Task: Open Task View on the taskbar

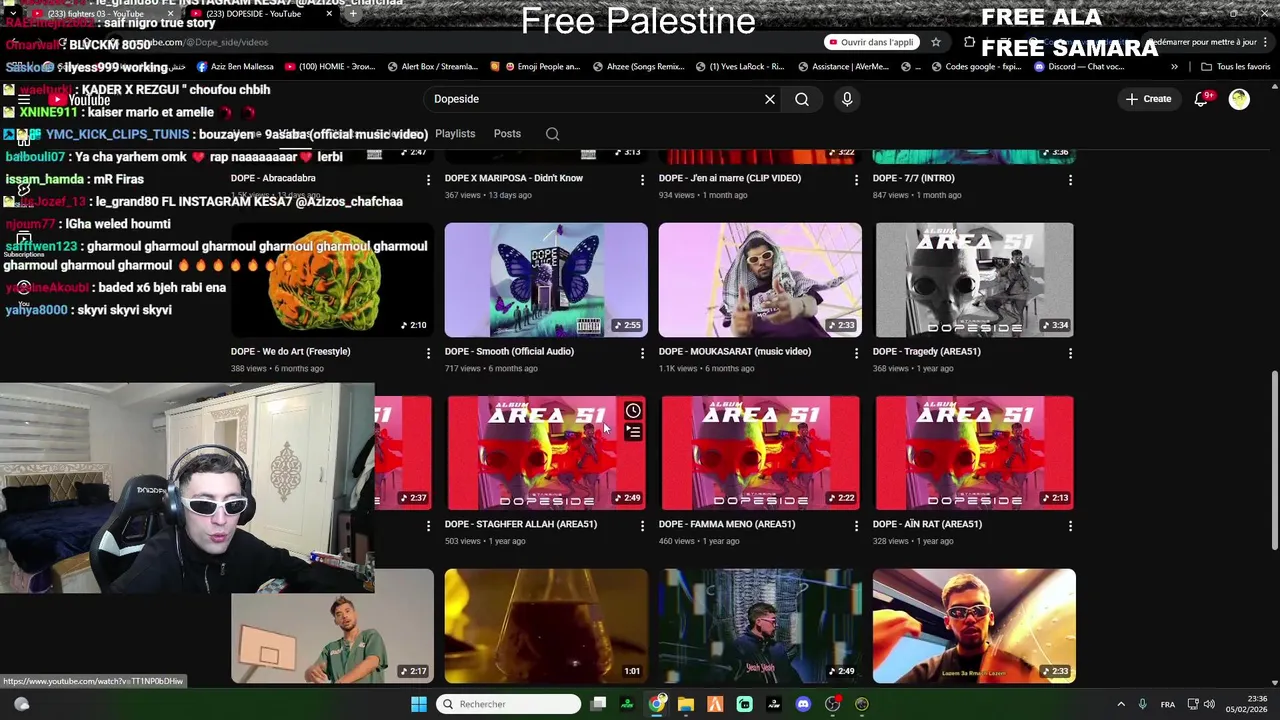Action: click(598, 704)
